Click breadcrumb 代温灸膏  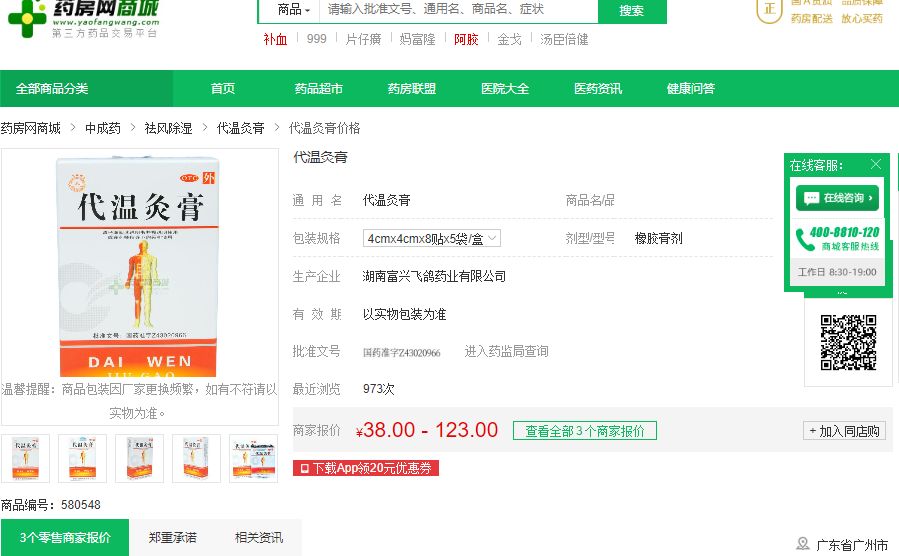click(x=240, y=128)
